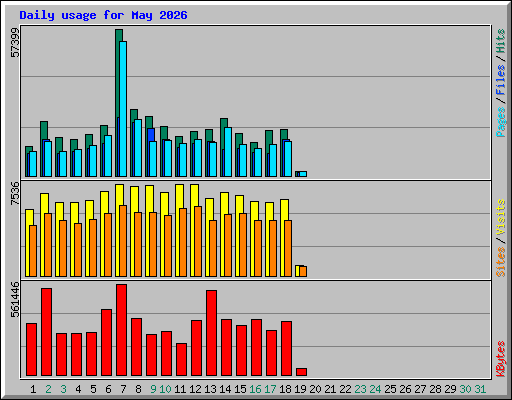The width and height of the screenshot is (512, 400).
Task: Click day 16 on the date axis
Action: [x=255, y=389]
